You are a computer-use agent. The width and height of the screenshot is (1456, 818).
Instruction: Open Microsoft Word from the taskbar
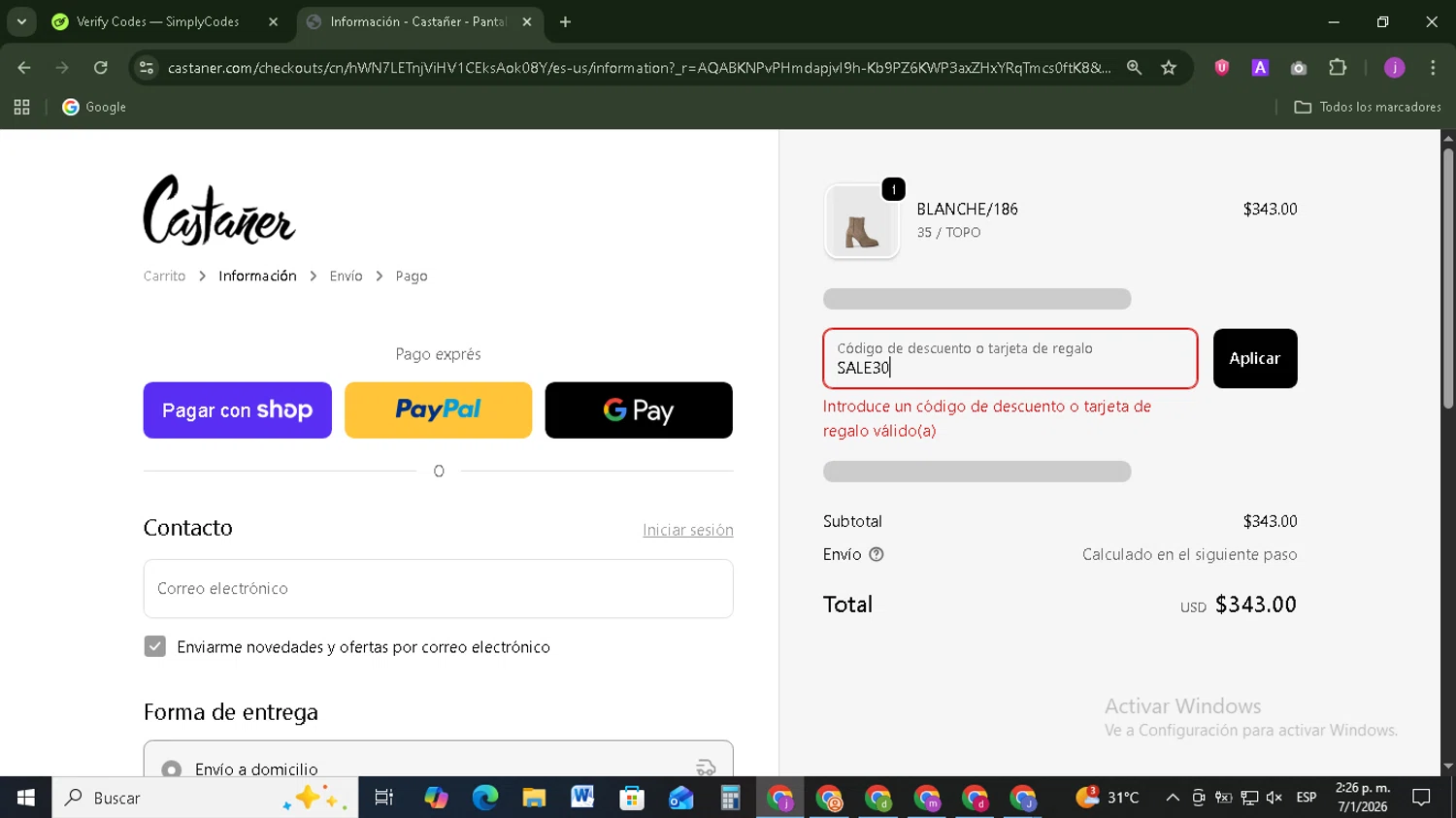(582, 798)
